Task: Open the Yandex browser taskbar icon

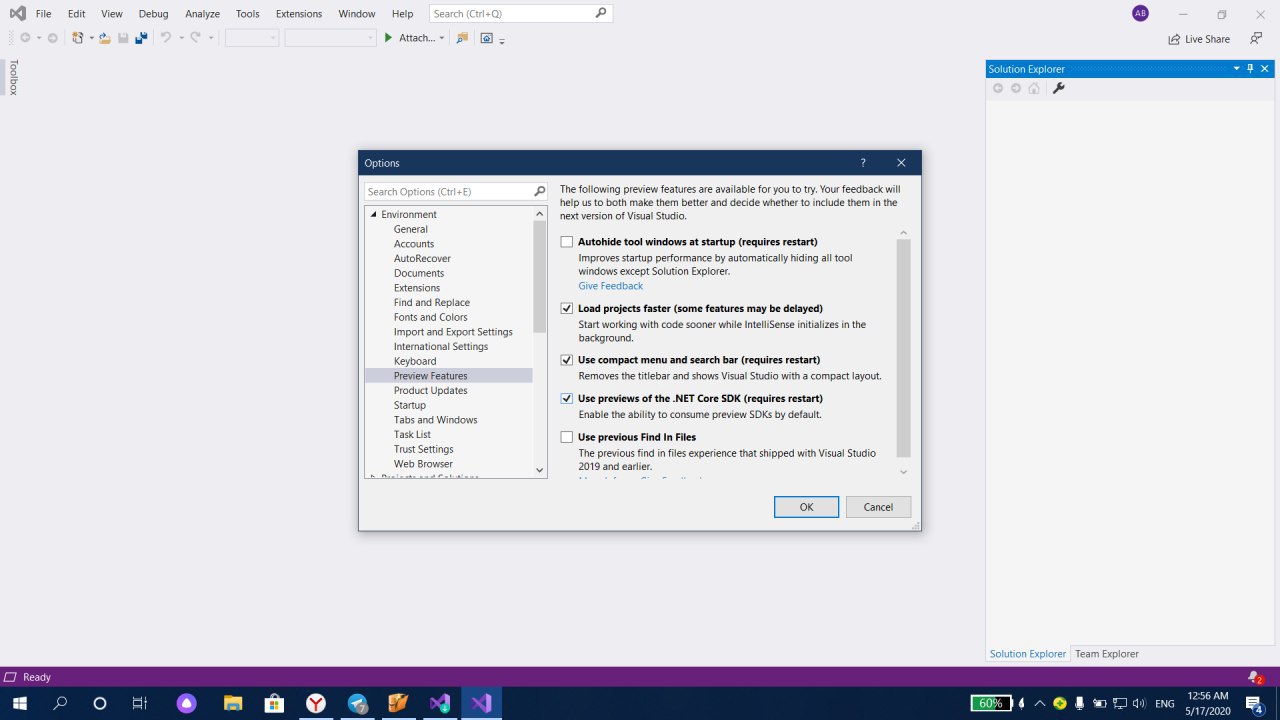Action: (316, 703)
